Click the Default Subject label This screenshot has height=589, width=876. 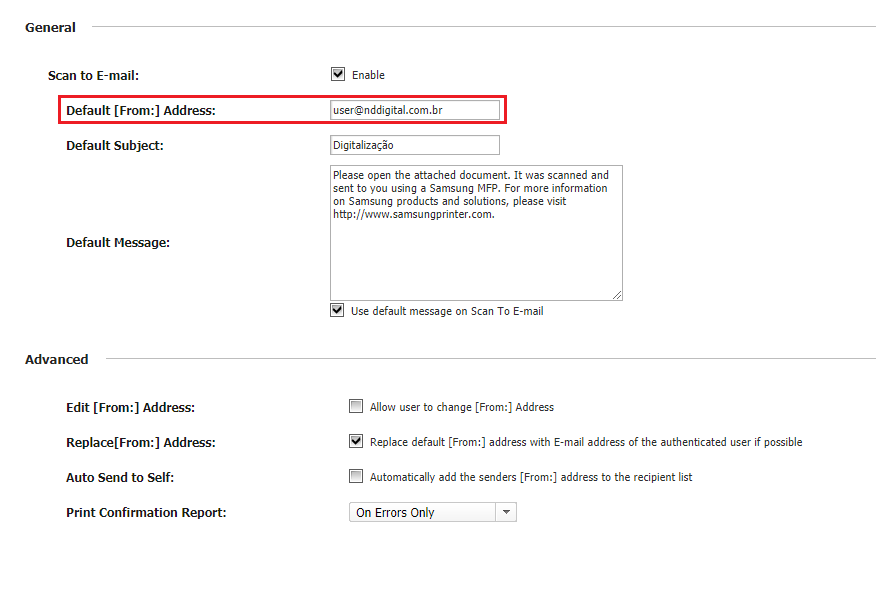pos(115,146)
